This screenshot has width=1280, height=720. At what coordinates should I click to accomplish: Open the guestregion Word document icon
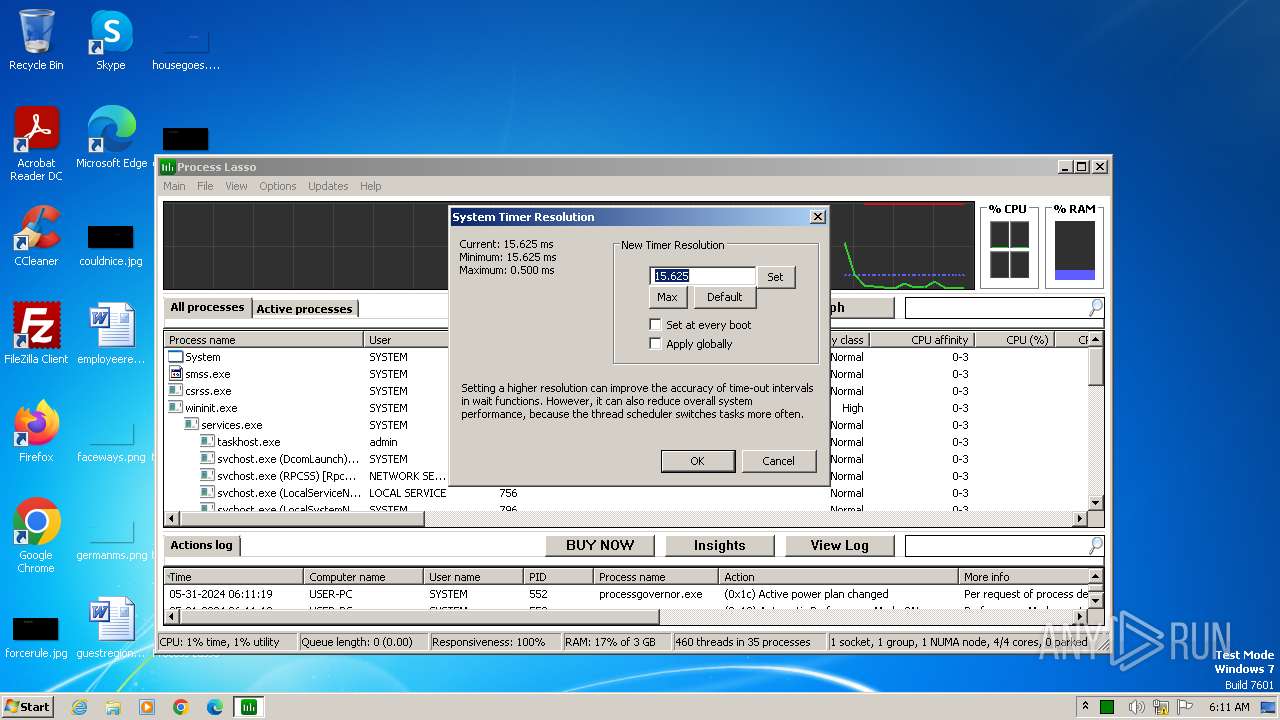click(x=111, y=628)
